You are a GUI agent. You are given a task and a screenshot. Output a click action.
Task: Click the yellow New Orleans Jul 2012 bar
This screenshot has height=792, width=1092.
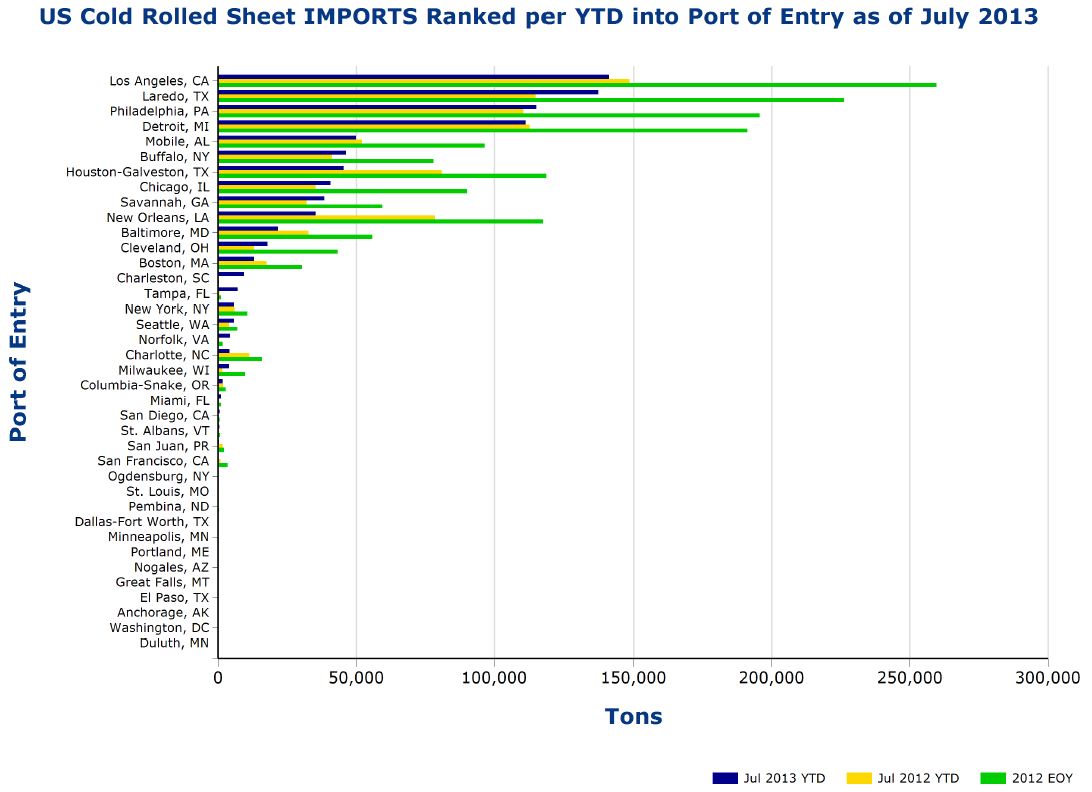tap(326, 217)
